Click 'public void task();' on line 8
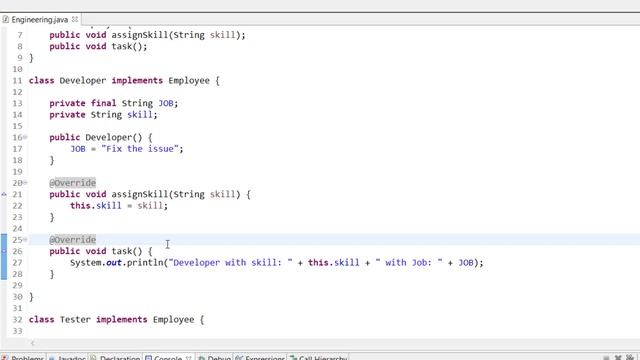The height and width of the screenshot is (360, 640). (98, 46)
